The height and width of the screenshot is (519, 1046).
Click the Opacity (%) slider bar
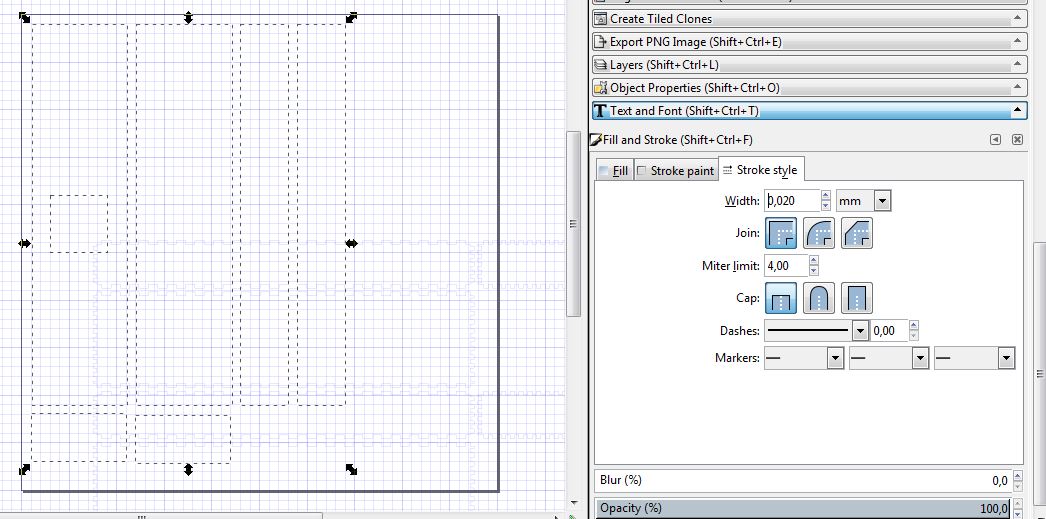tap(803, 508)
